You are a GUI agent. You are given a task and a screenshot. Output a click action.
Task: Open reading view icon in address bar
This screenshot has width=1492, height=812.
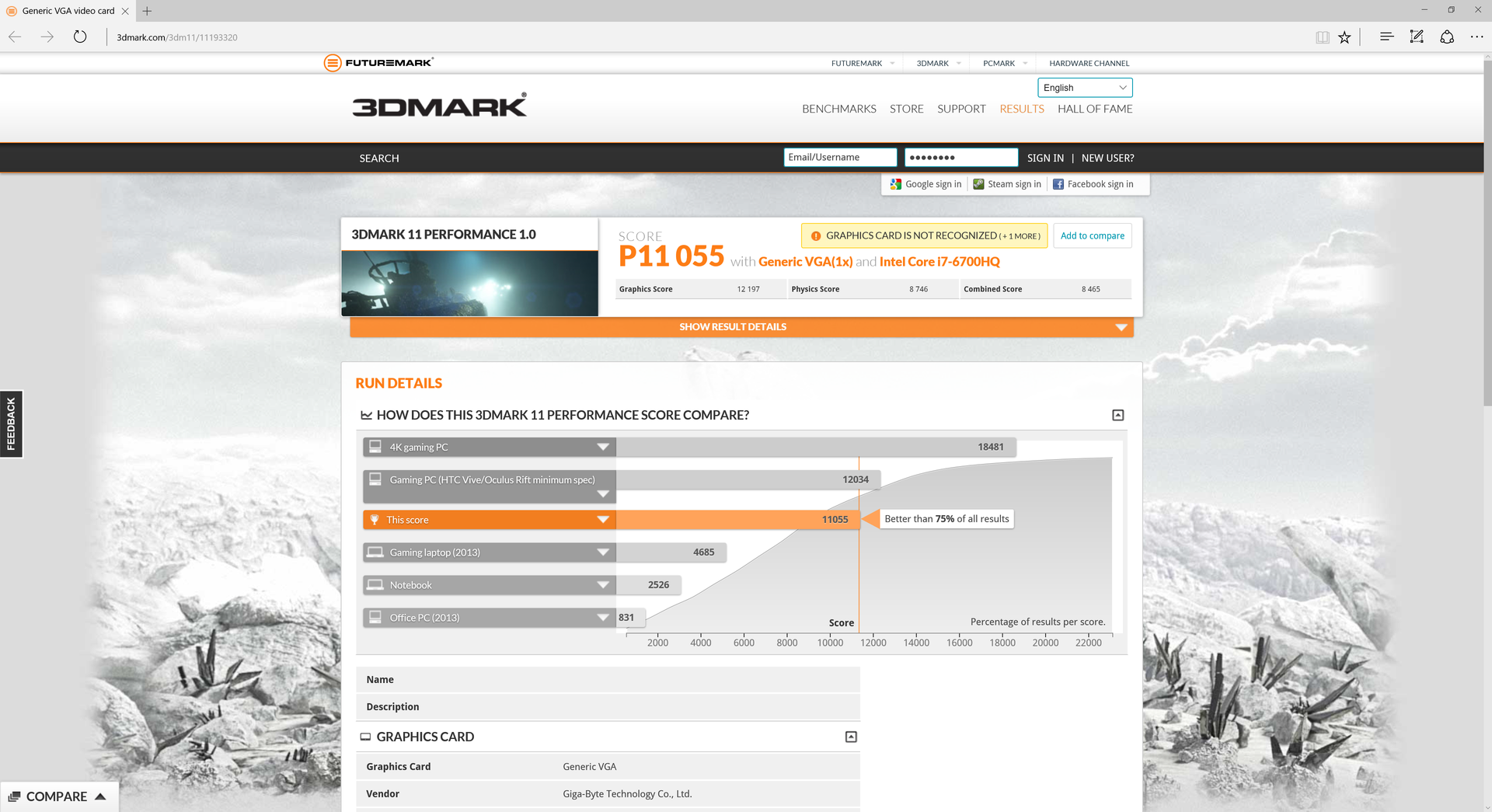1322,37
